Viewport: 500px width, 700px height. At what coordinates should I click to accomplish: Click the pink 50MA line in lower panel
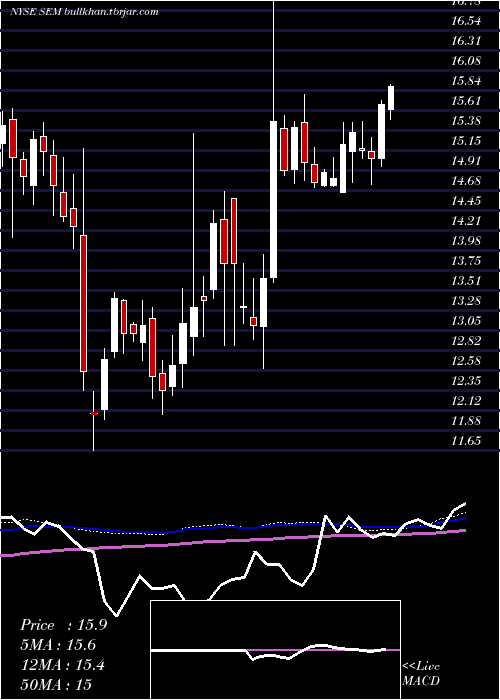[233, 540]
